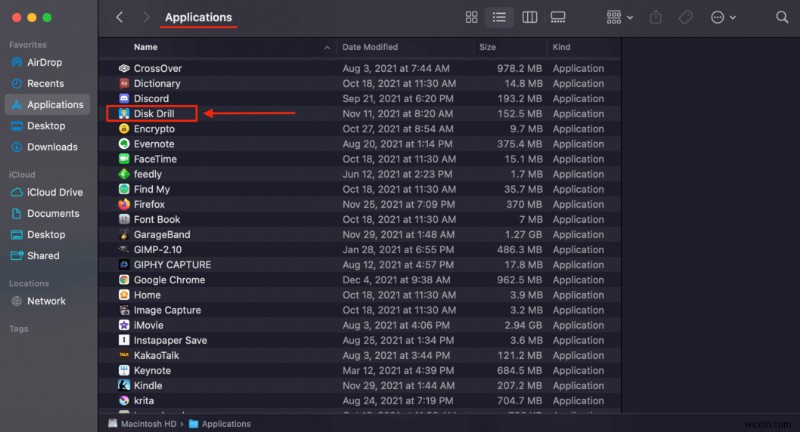This screenshot has height=432, width=800.
Task: Open iCloud Drive from sidebar
Action: click(54, 192)
